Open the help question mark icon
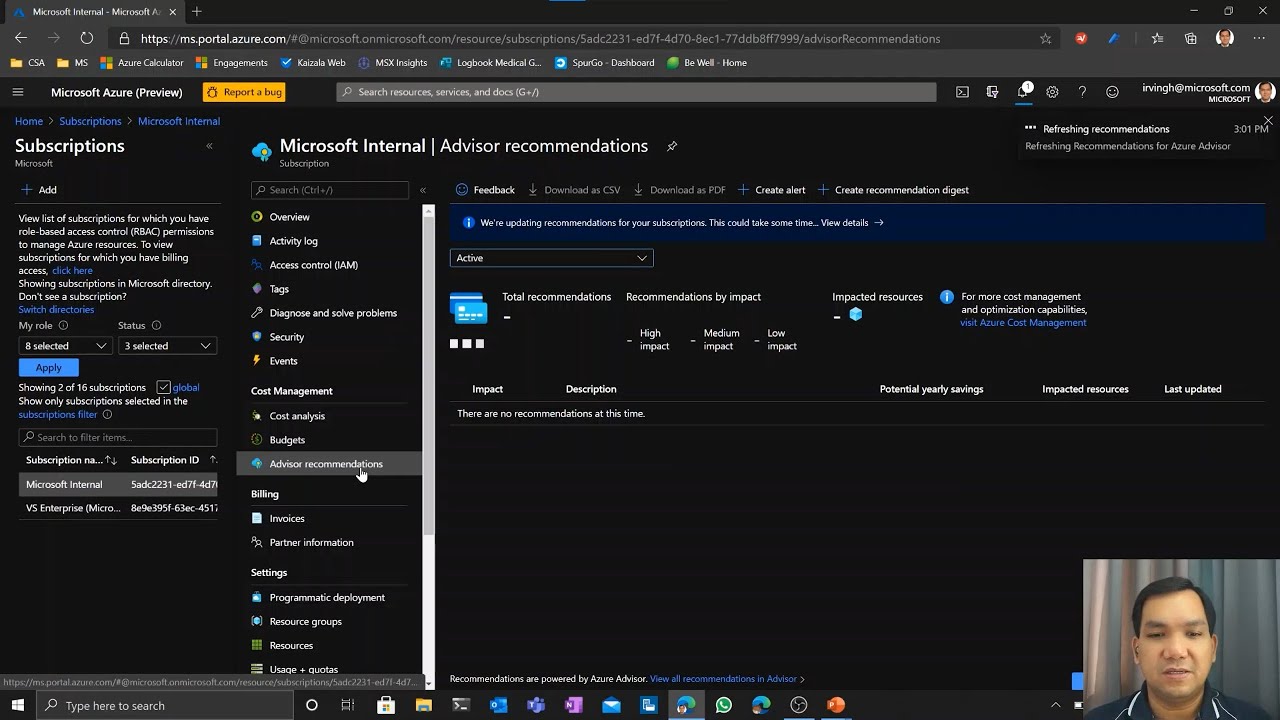 tap(1082, 92)
